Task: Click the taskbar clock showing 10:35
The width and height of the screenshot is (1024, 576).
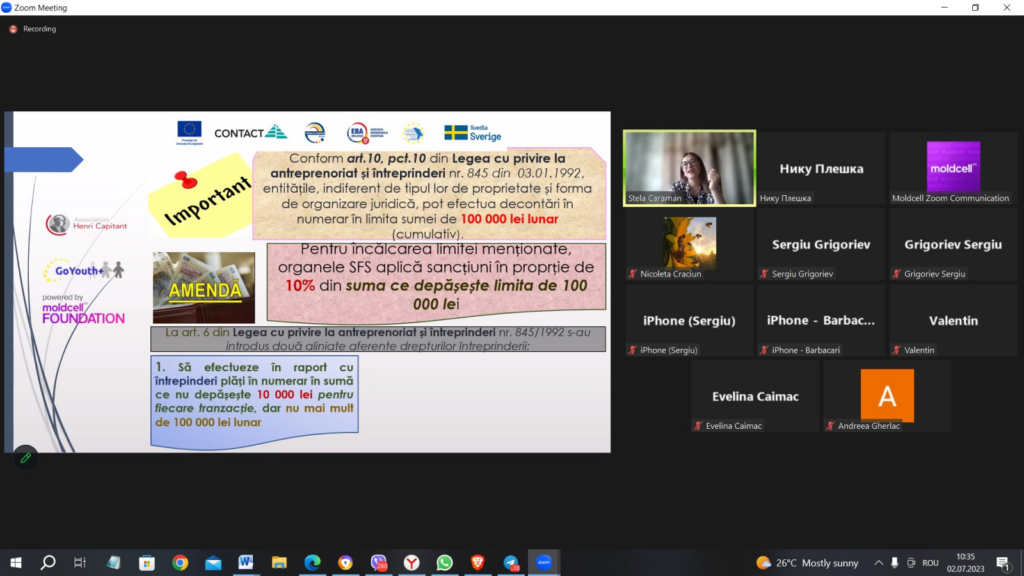Action: pyautogui.click(x=965, y=562)
